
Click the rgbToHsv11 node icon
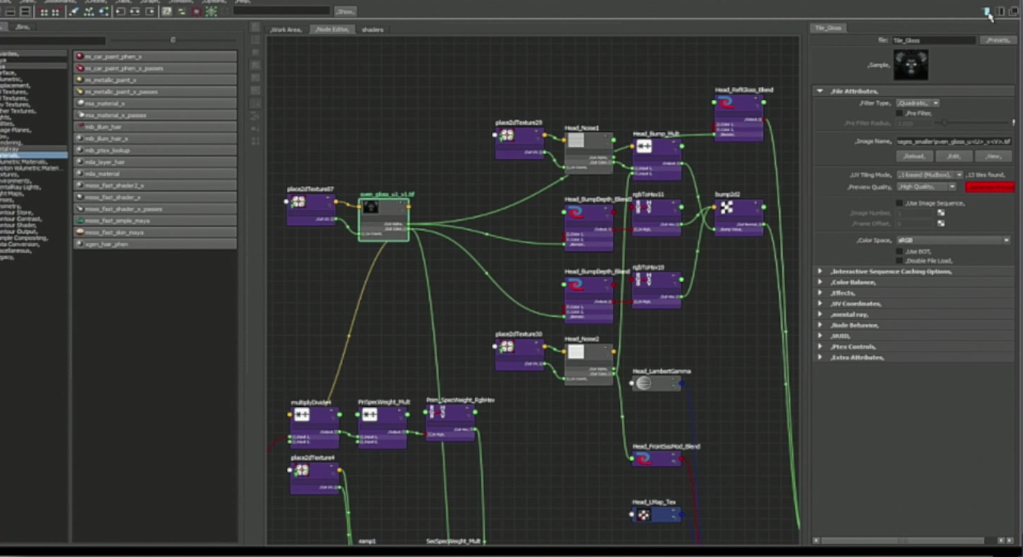[x=645, y=207]
